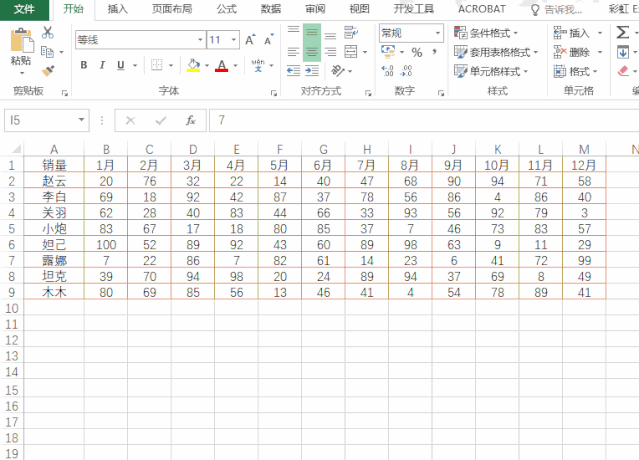Switch to the 页面布局 tab
Screen dimensions: 639x460
coord(172,9)
